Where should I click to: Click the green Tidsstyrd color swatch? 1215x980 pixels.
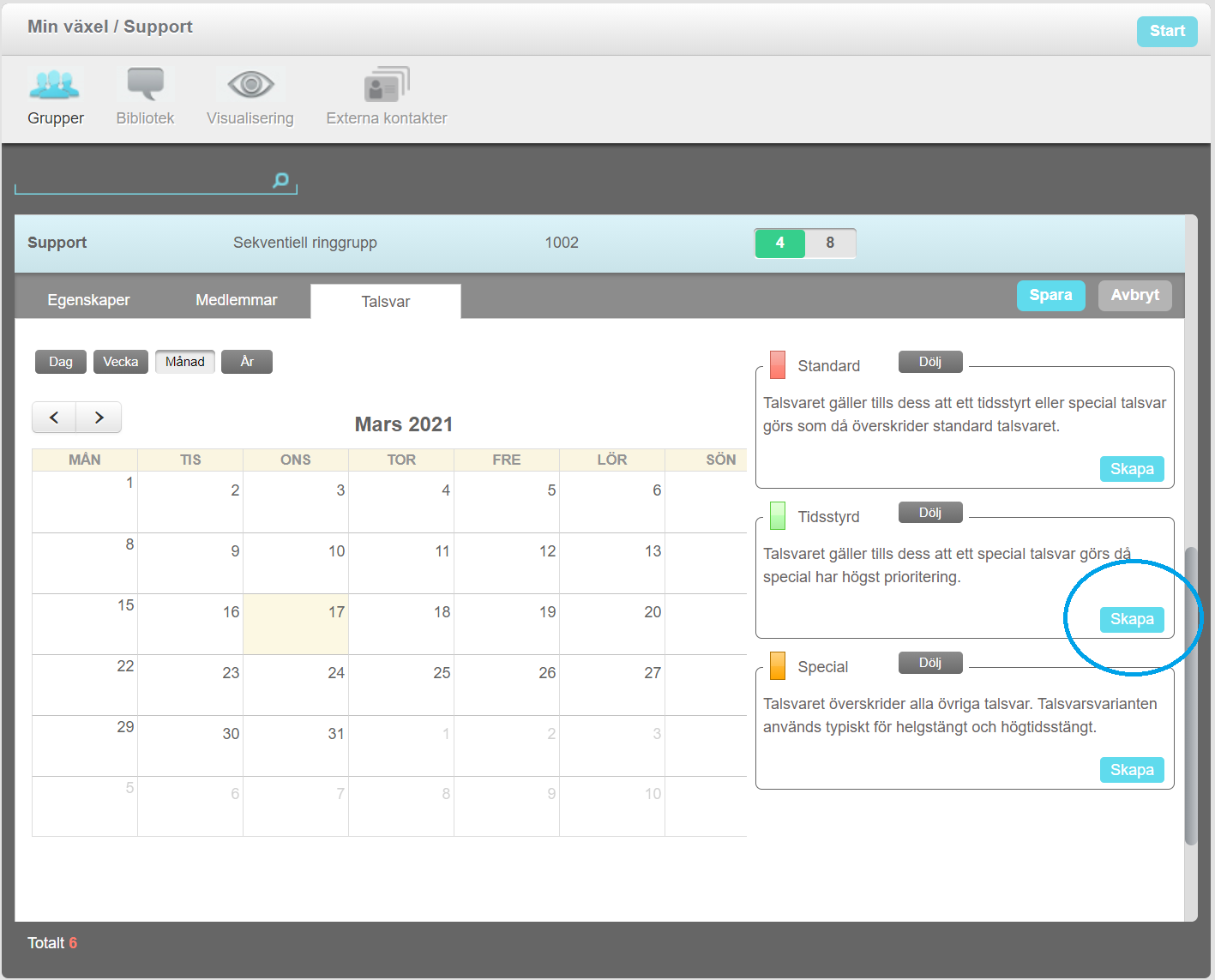click(778, 515)
